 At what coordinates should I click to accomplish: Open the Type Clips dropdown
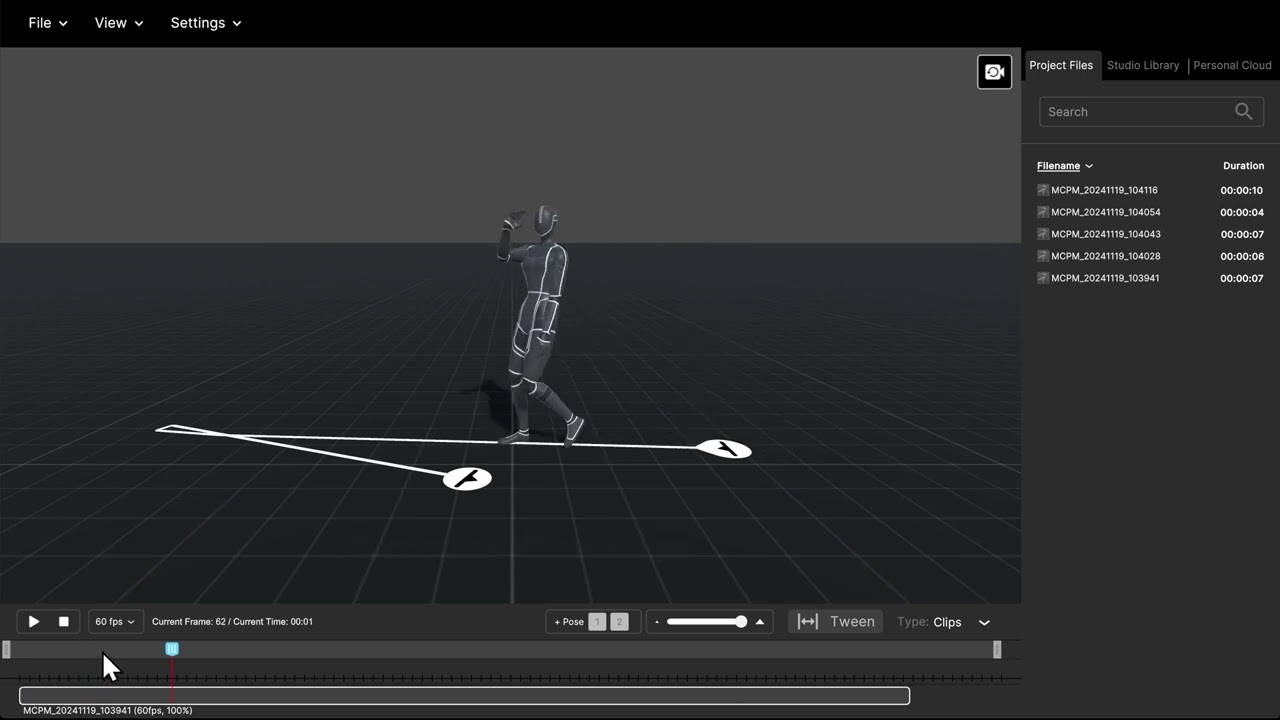pos(943,622)
